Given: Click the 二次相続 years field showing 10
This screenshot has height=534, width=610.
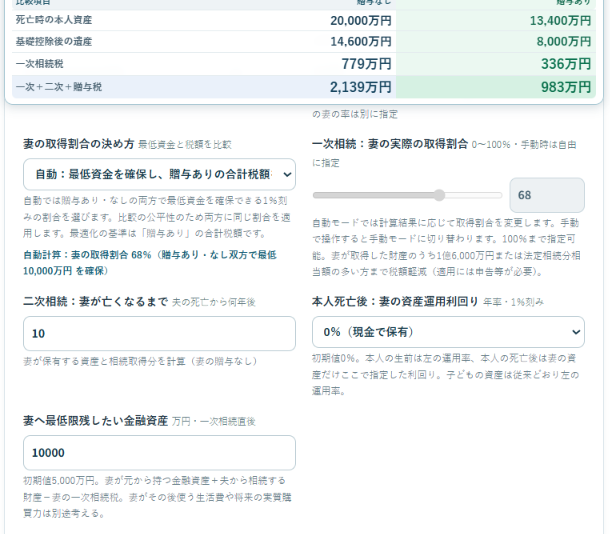Looking at the screenshot, I should click(x=159, y=333).
